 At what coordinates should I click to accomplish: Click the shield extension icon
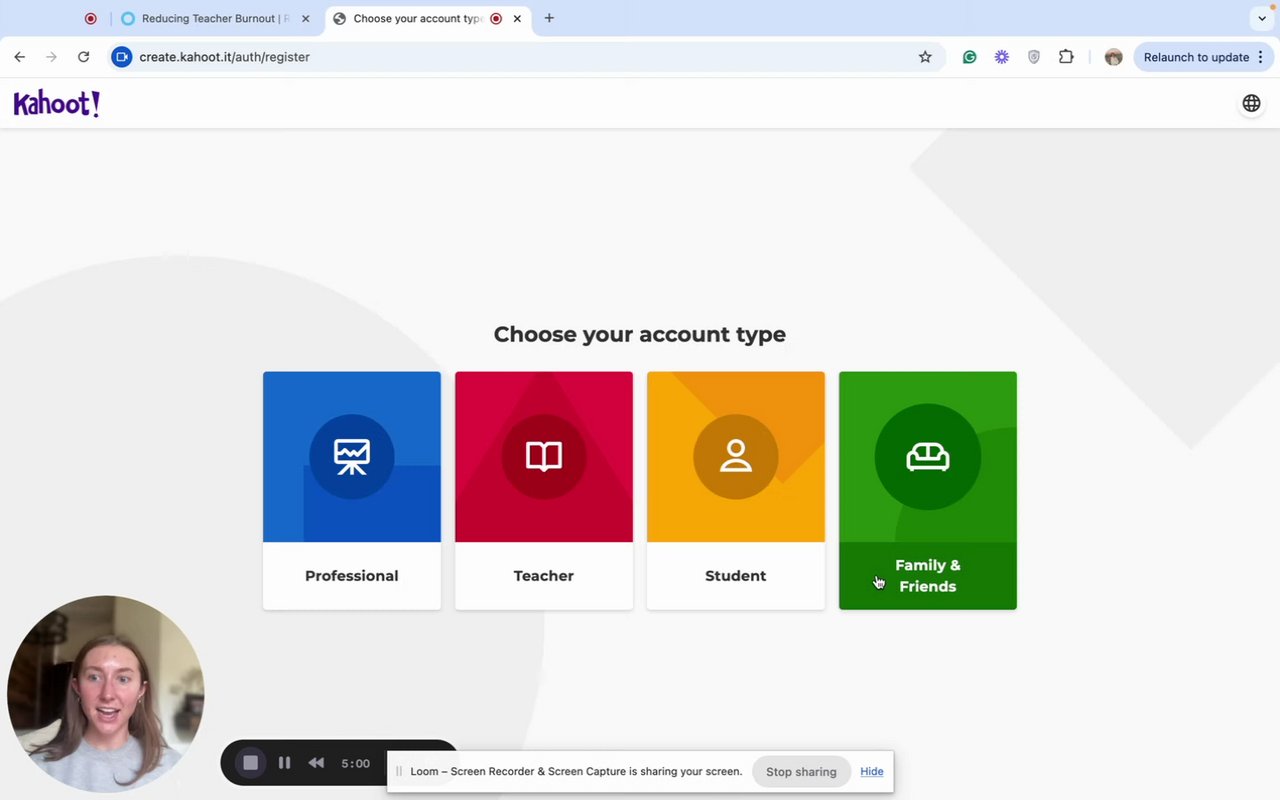click(1034, 57)
